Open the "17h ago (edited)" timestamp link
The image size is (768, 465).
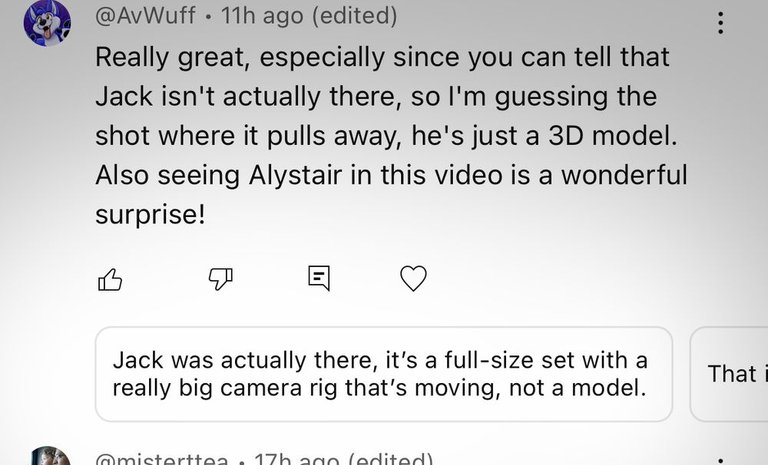point(344,460)
